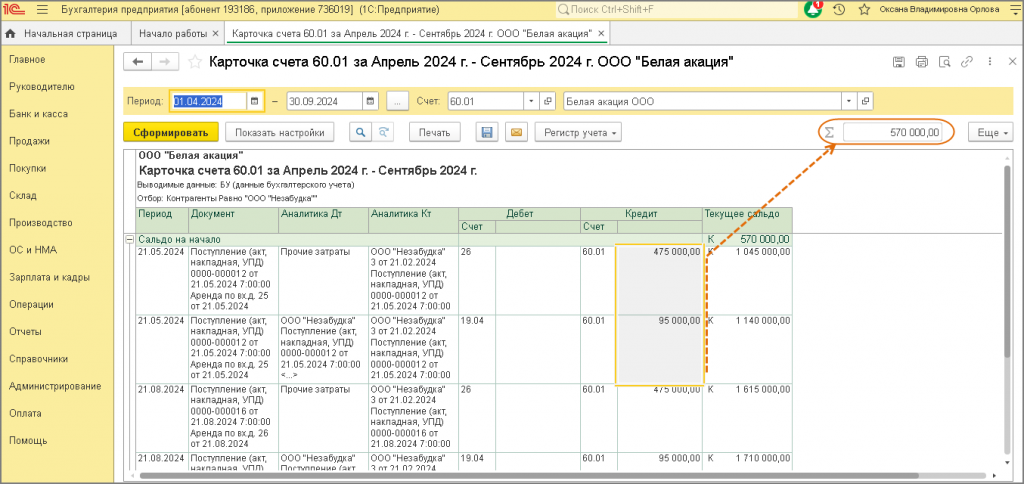Click the printer icon in the header
Screen dimensions: 1024x484
[x=921, y=62]
